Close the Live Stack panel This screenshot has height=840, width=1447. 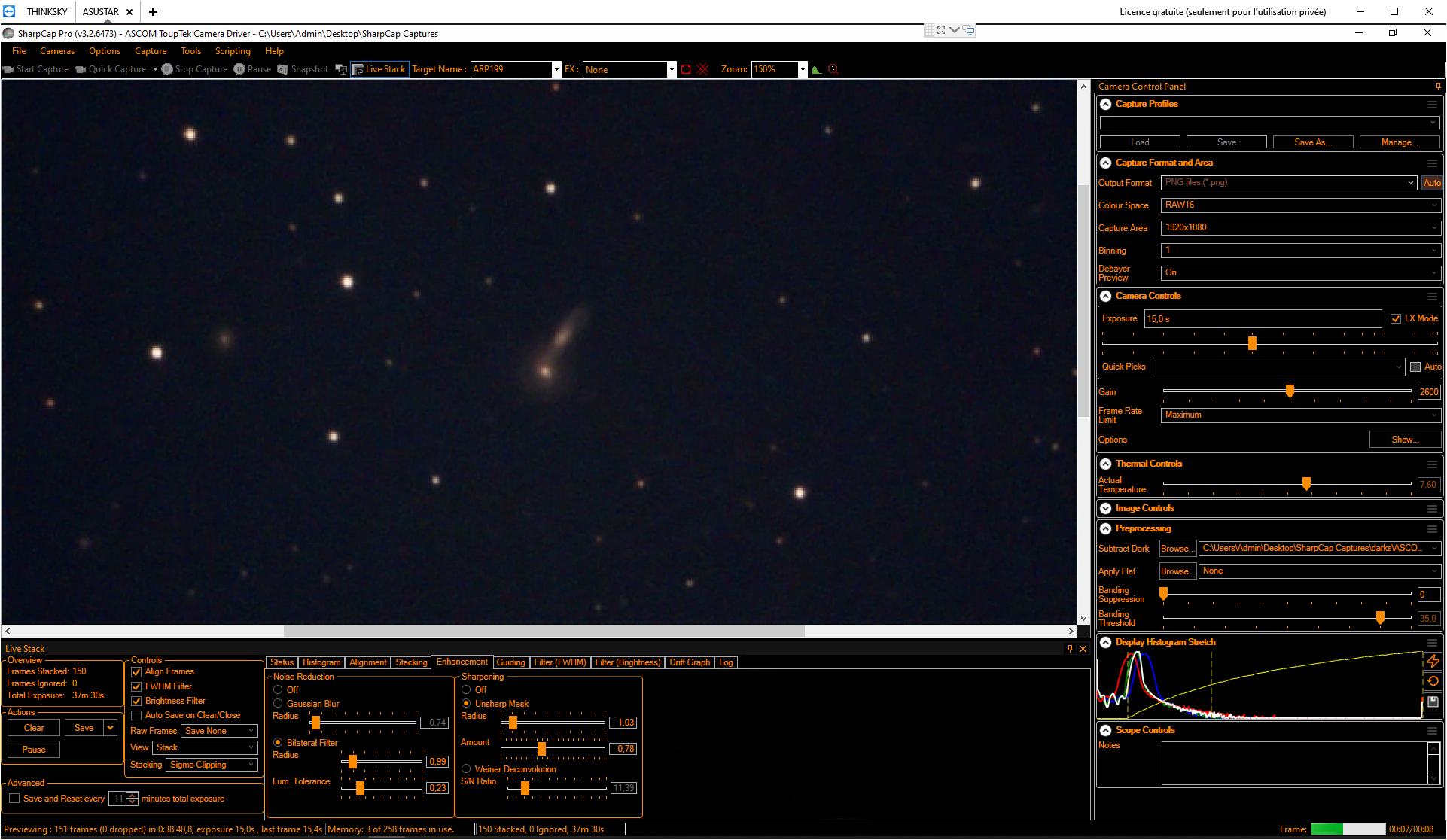click(x=1083, y=648)
